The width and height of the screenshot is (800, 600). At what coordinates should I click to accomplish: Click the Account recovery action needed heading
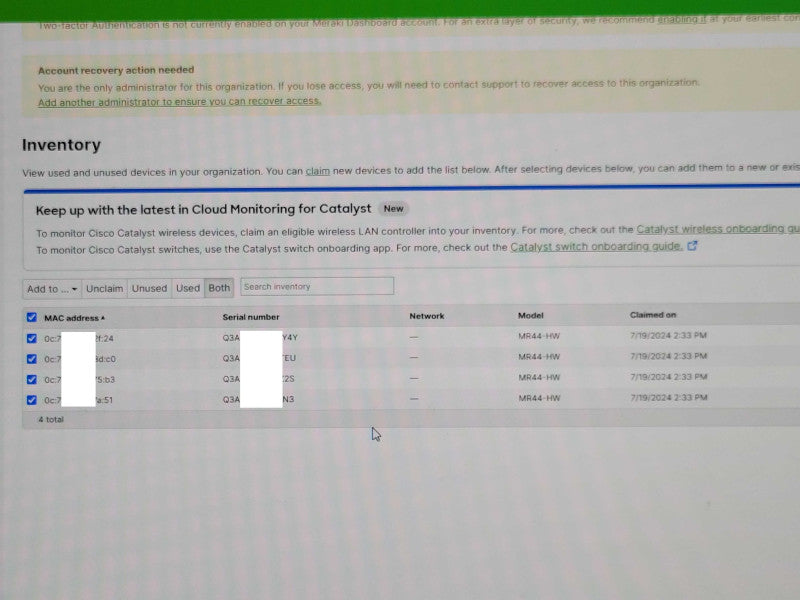(x=116, y=70)
